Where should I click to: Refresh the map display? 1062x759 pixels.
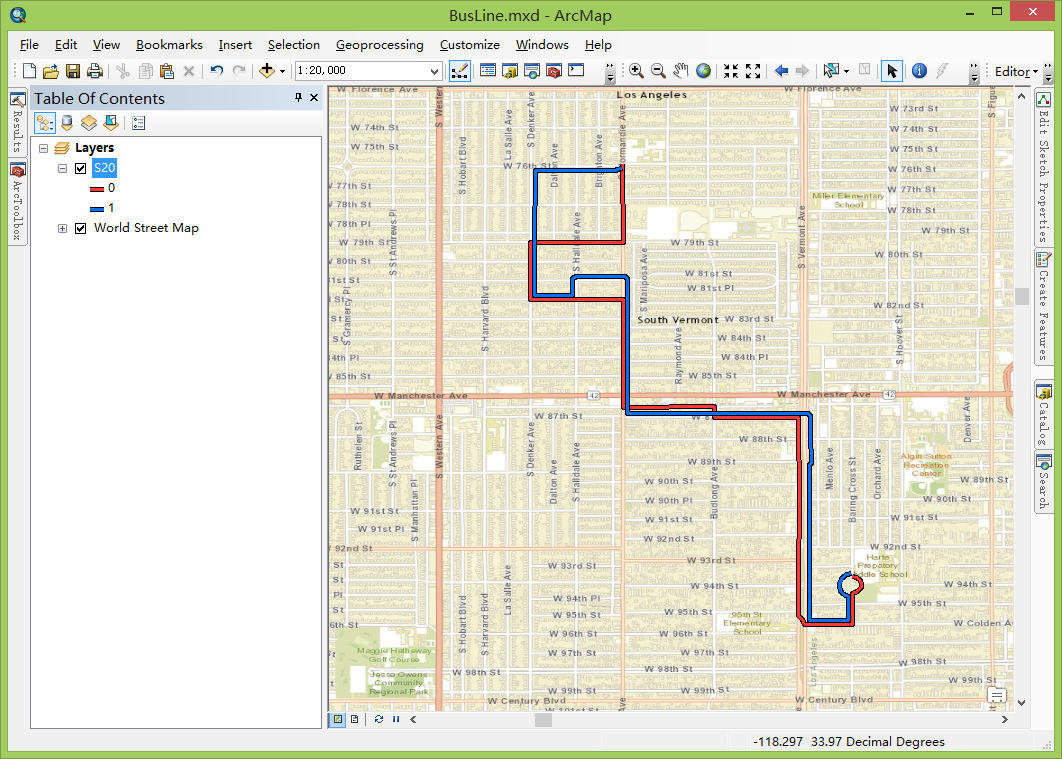coord(379,719)
